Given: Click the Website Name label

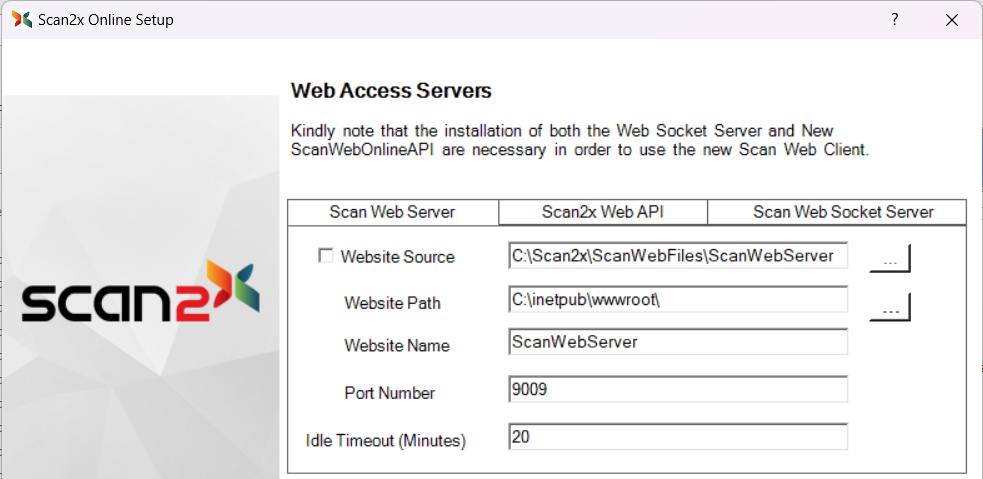Looking at the screenshot, I should pyautogui.click(x=397, y=345).
